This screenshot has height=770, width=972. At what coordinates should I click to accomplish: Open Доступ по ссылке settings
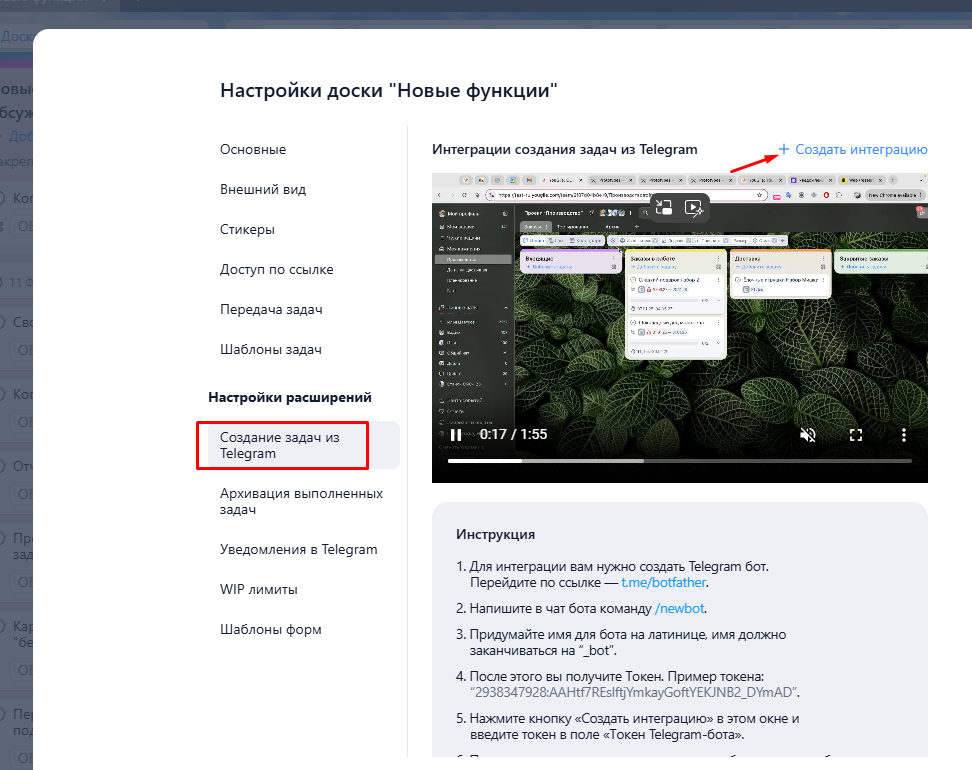[x=276, y=269]
